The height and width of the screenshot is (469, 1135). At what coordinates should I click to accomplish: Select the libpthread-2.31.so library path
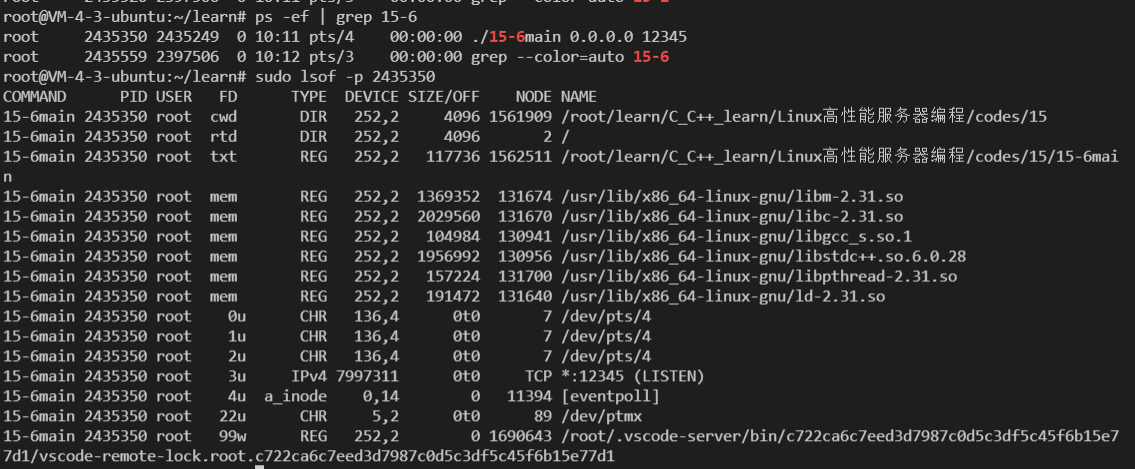[x=759, y=276]
